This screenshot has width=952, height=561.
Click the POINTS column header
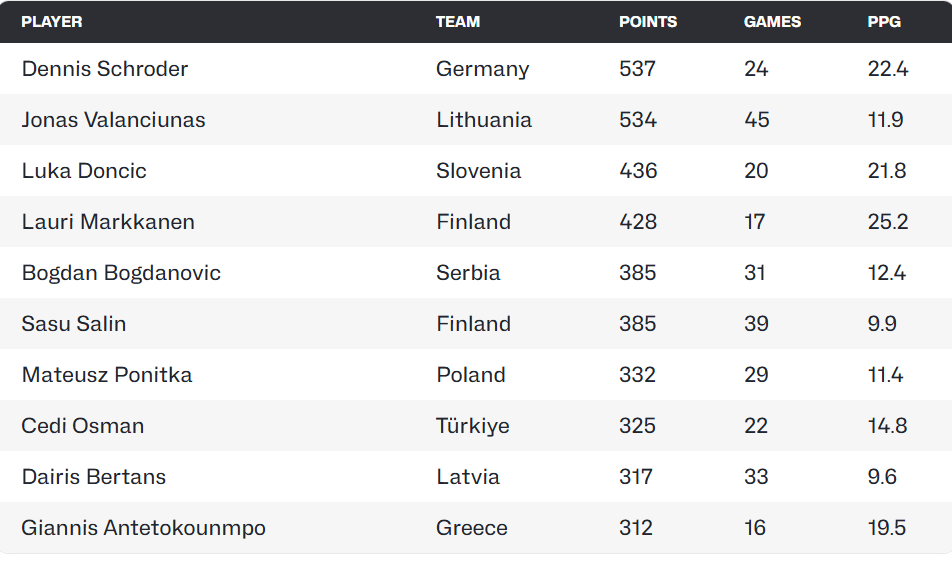click(x=648, y=21)
